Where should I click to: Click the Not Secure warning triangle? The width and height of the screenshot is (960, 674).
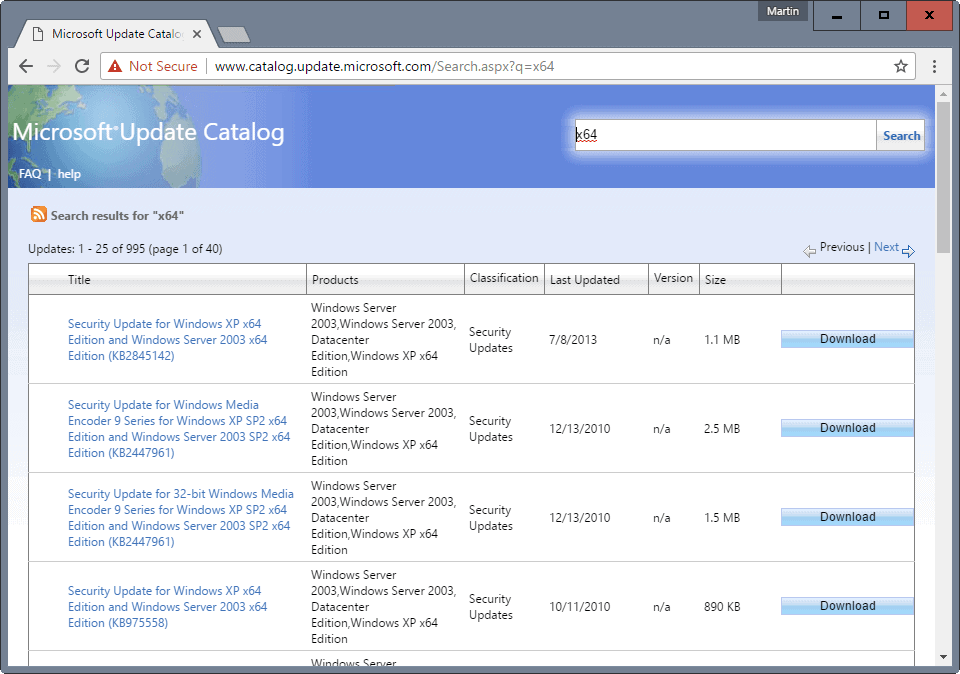(114, 66)
